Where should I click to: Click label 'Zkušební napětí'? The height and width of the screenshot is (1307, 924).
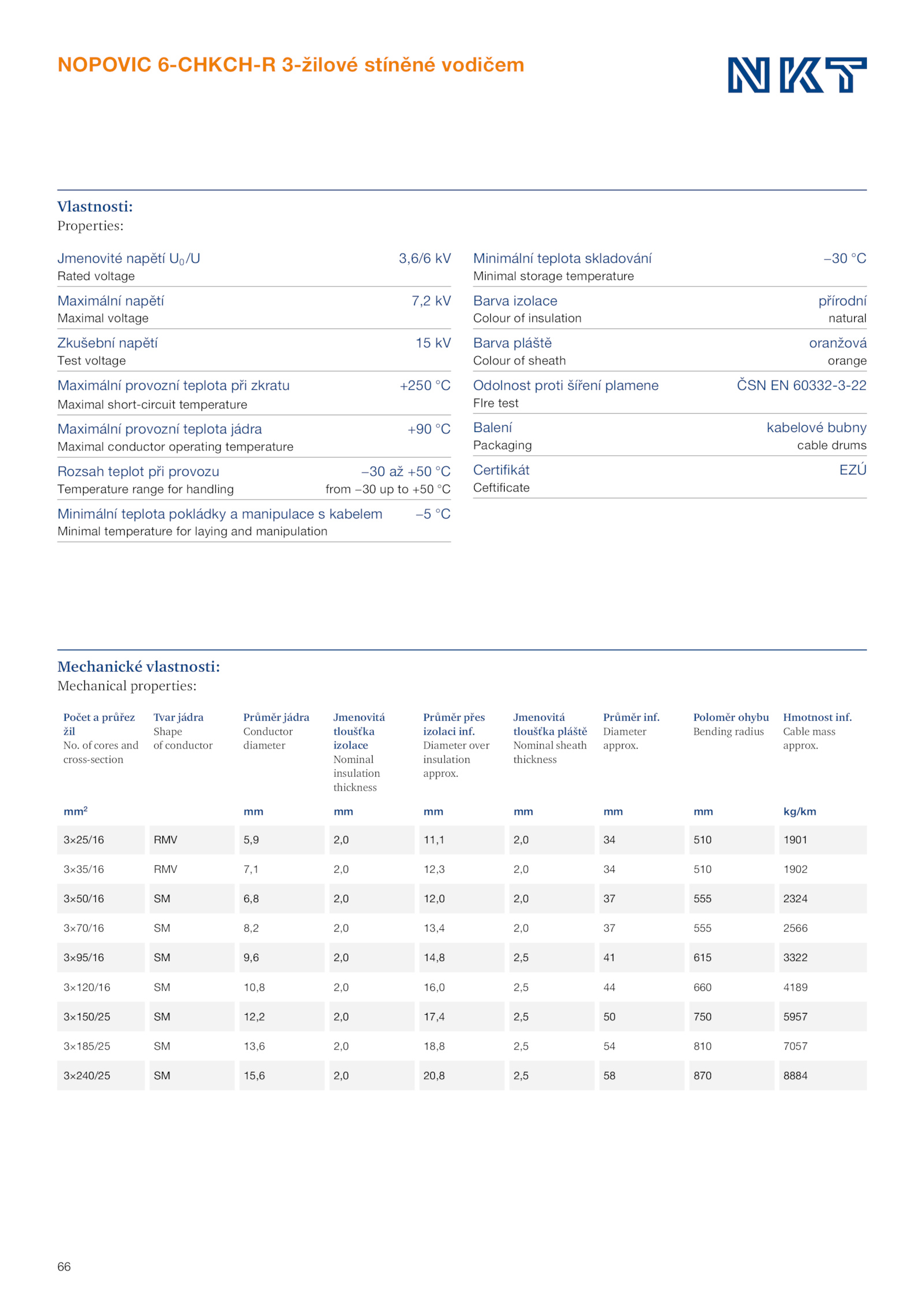pos(107,343)
